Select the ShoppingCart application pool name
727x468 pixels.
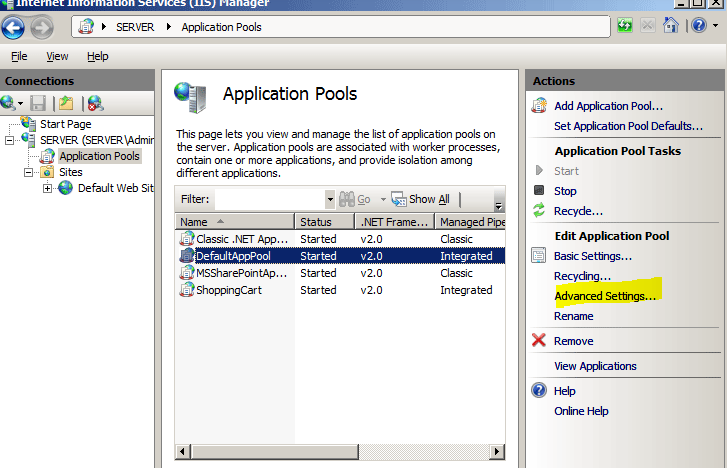[x=229, y=290]
